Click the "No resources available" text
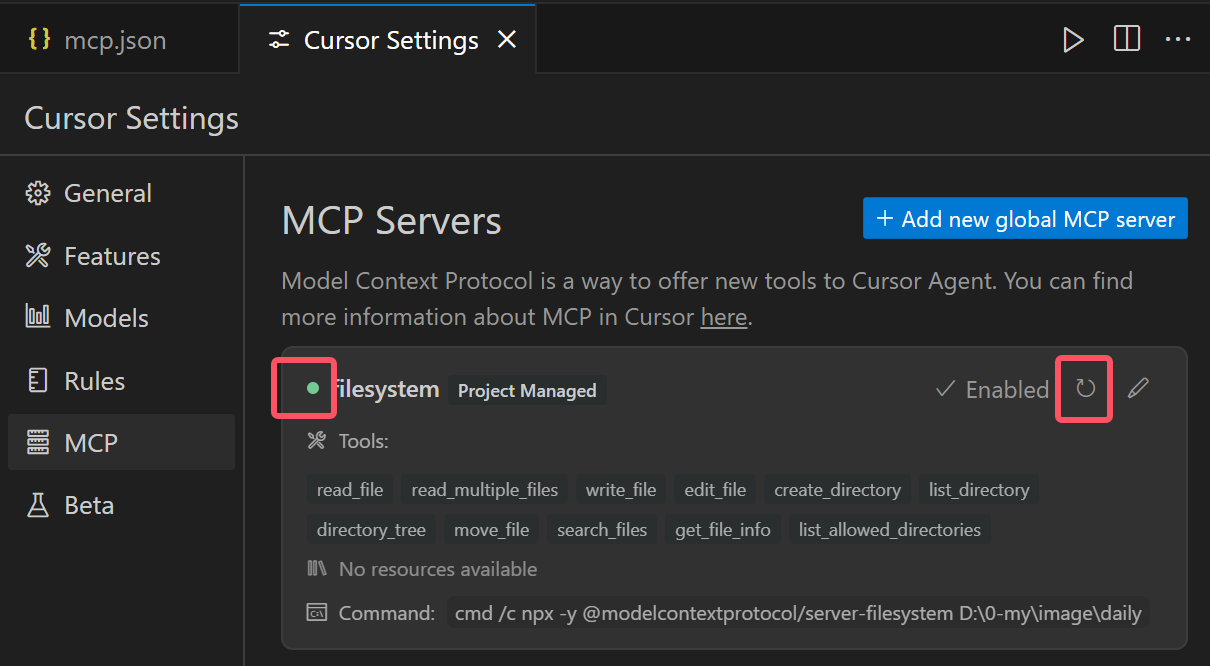 point(438,569)
